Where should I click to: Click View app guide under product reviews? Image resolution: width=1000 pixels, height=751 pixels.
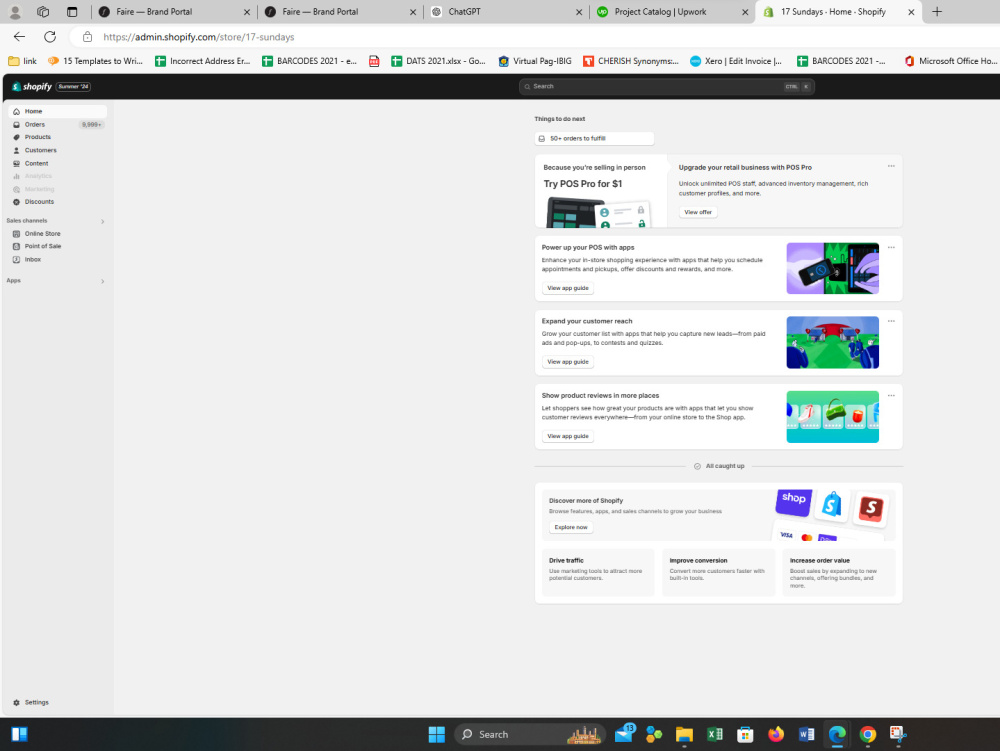click(568, 437)
